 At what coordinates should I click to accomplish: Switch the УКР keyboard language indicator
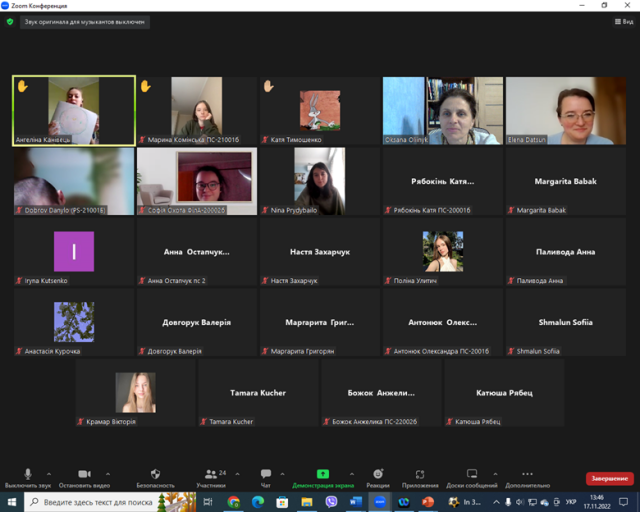[x=571, y=502]
